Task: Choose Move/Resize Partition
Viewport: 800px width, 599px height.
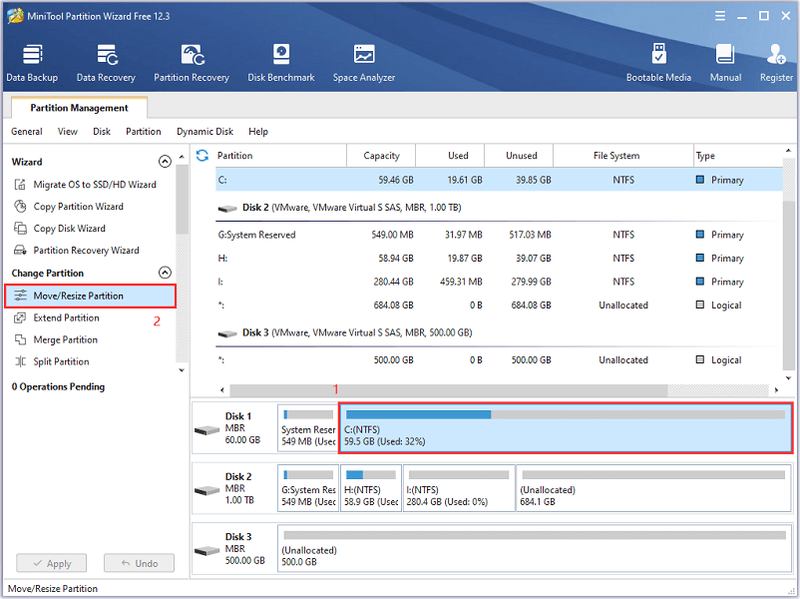Action: pos(90,296)
